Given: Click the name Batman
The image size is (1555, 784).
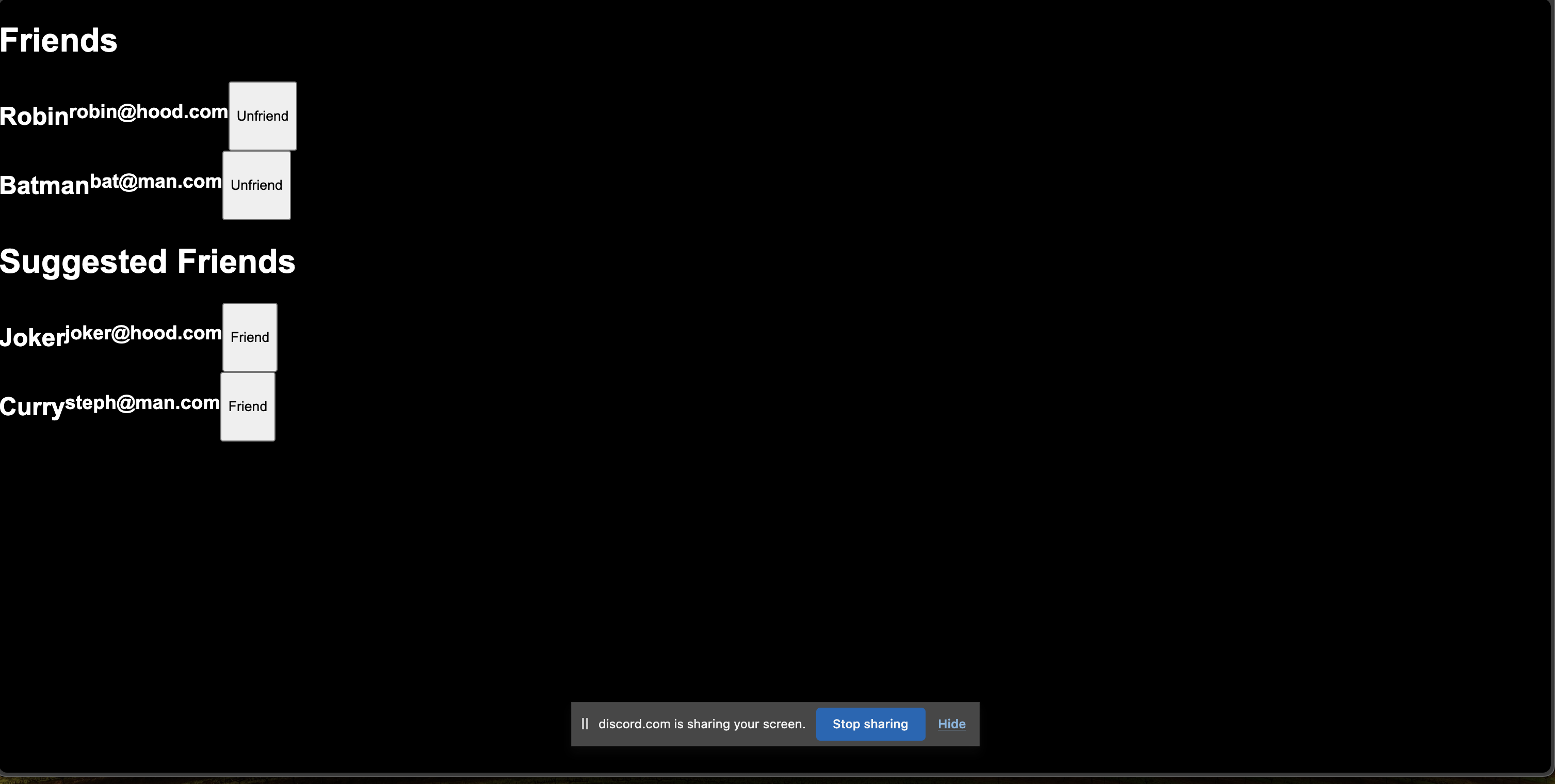Looking at the screenshot, I should pyautogui.click(x=44, y=186).
